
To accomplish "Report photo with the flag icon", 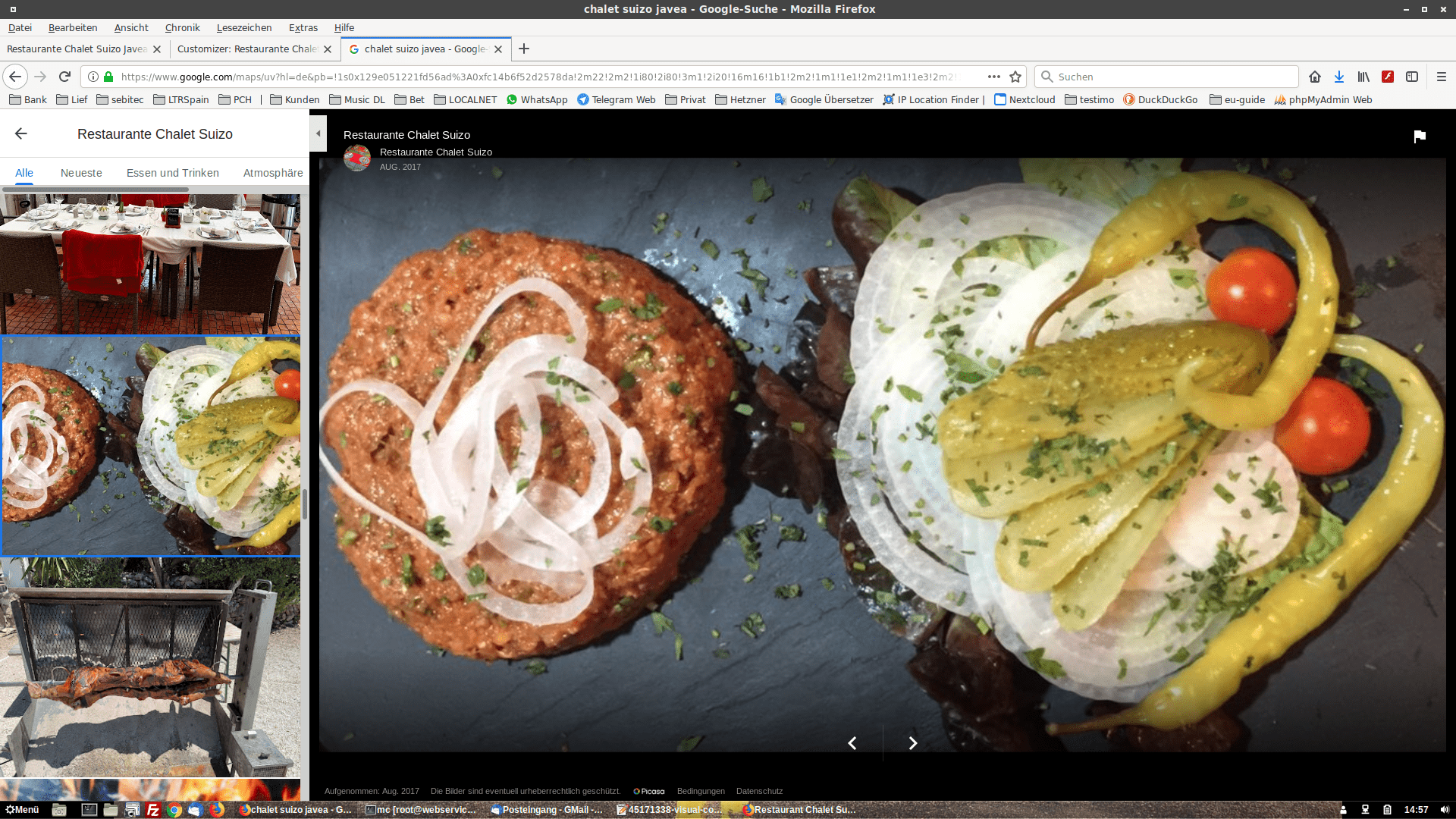I will (x=1420, y=136).
